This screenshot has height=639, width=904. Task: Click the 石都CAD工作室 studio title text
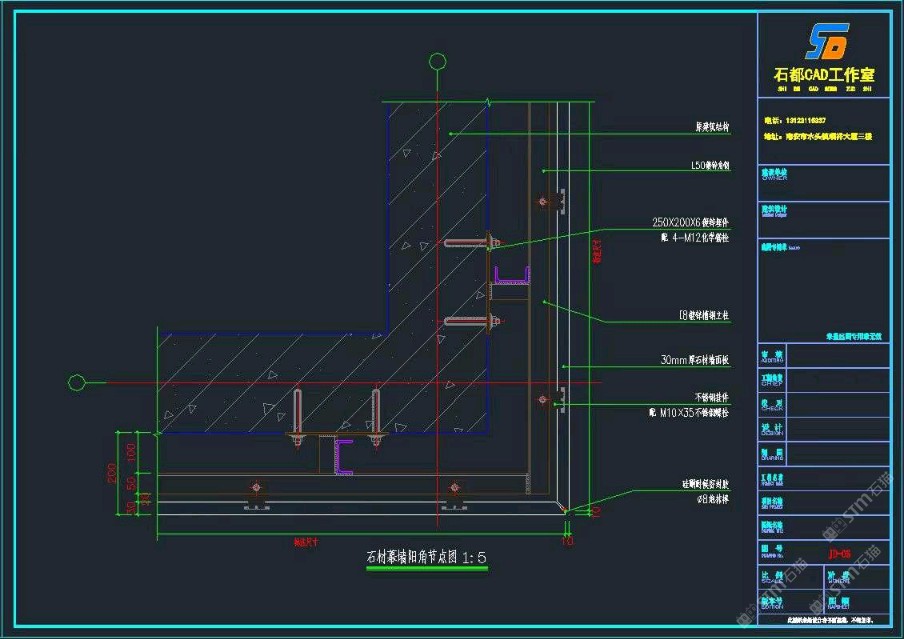825,75
